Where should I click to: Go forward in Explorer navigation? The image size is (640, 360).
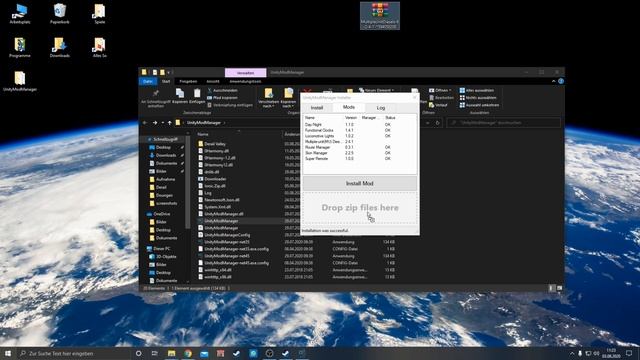click(x=155, y=123)
